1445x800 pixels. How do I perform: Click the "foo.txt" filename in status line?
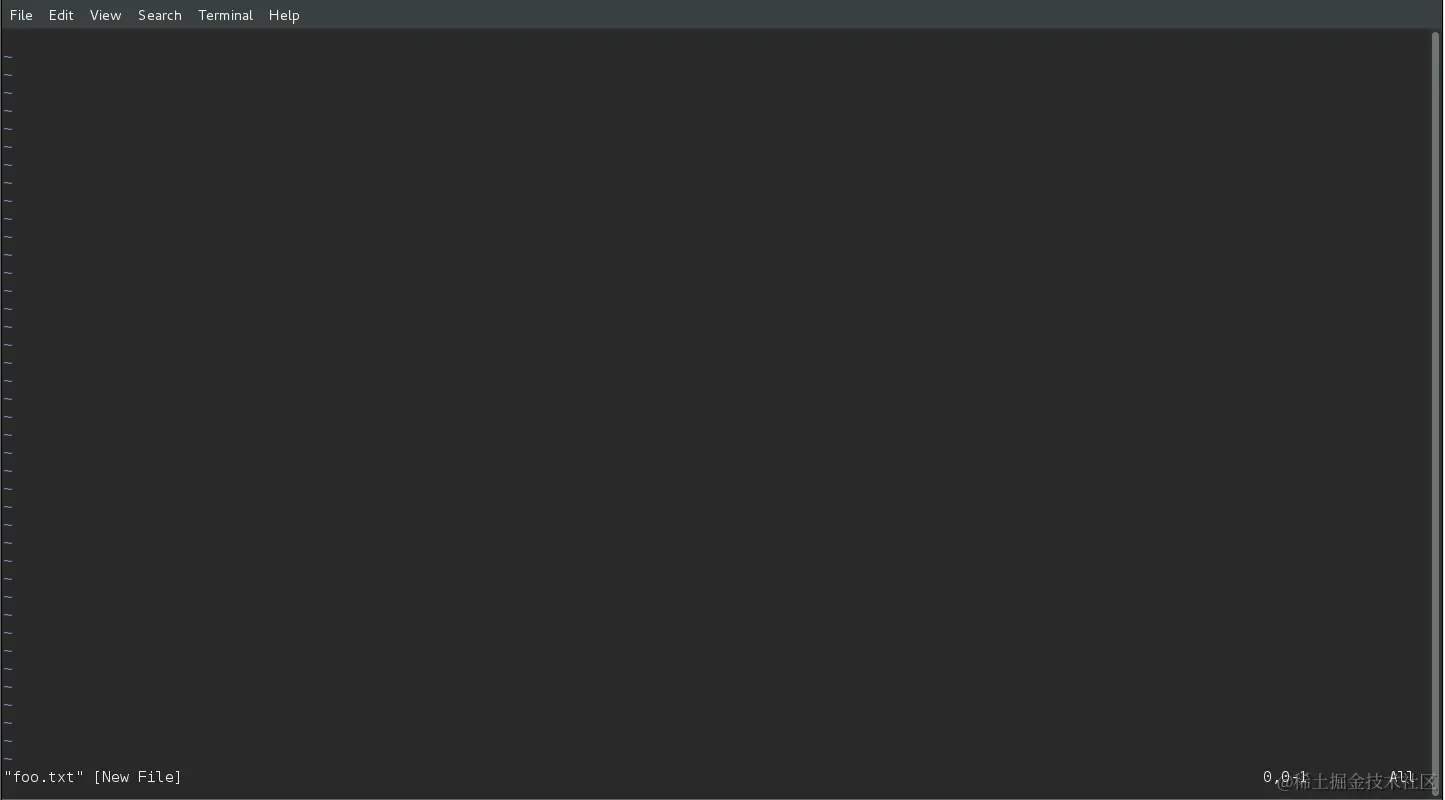[44, 777]
